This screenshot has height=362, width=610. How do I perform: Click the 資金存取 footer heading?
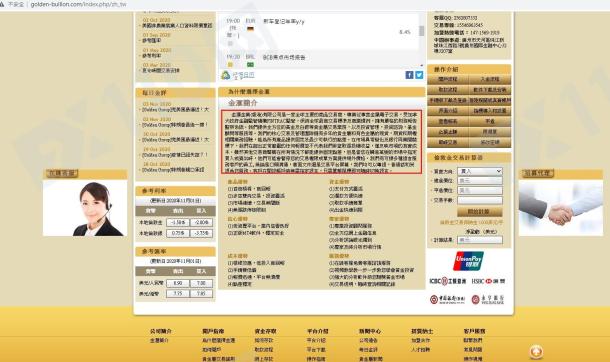(265, 331)
